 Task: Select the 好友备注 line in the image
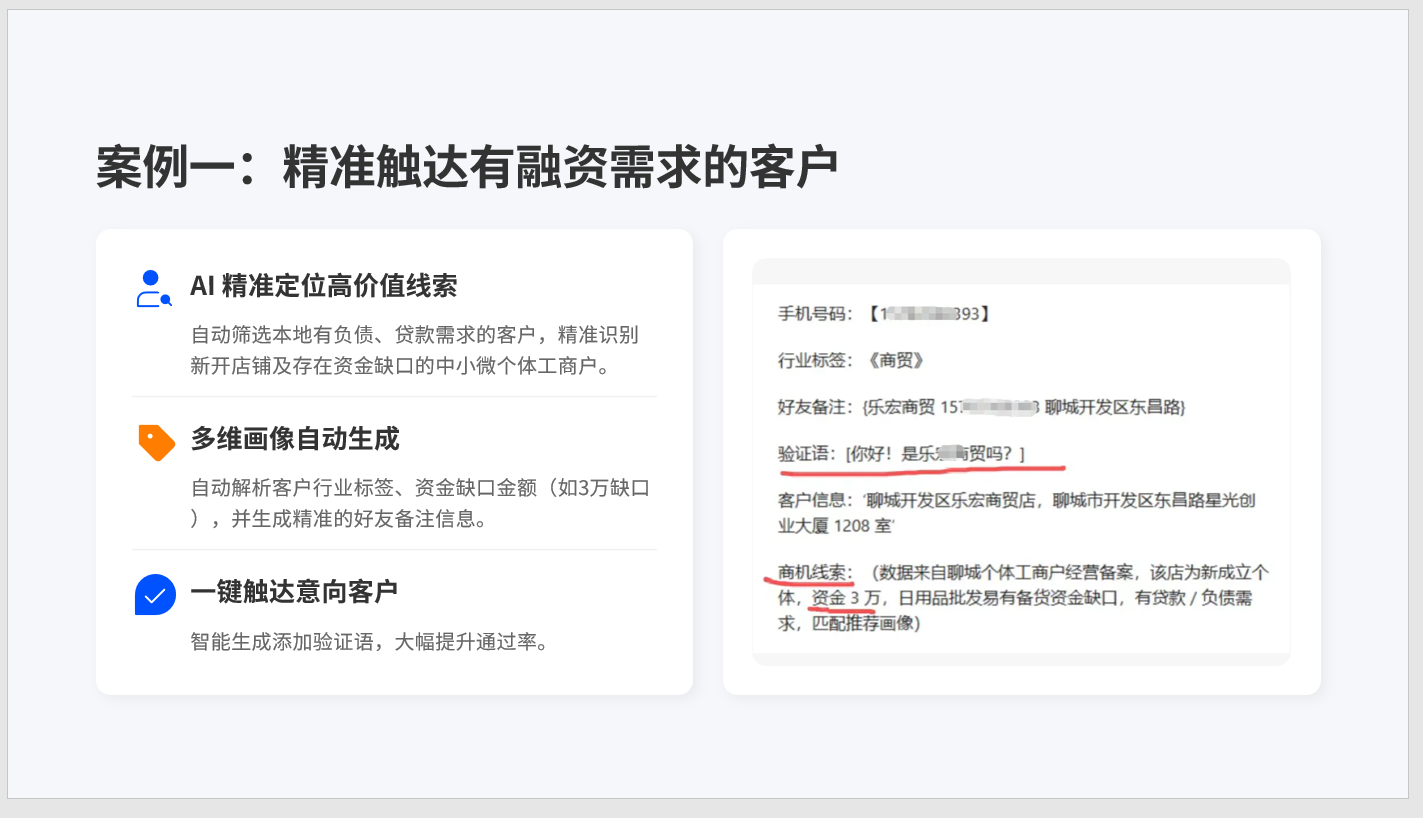pyautogui.click(x=981, y=407)
